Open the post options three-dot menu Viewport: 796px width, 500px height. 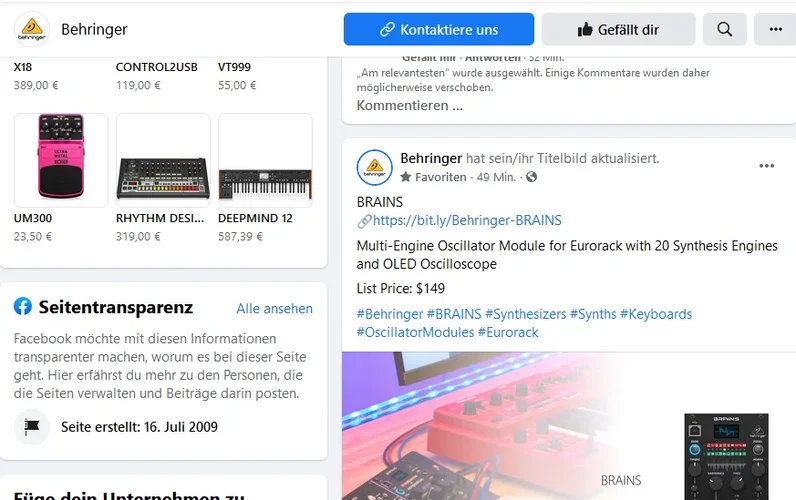click(x=766, y=166)
